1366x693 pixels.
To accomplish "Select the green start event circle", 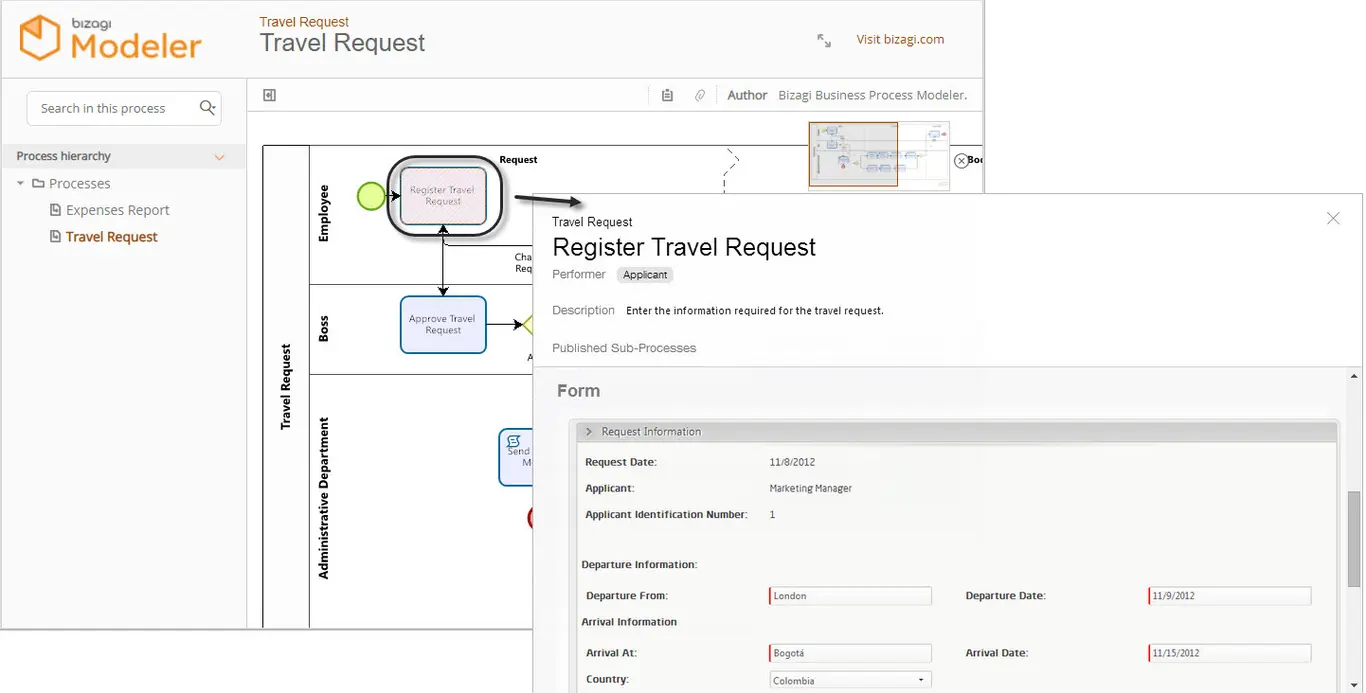I will click(371, 196).
